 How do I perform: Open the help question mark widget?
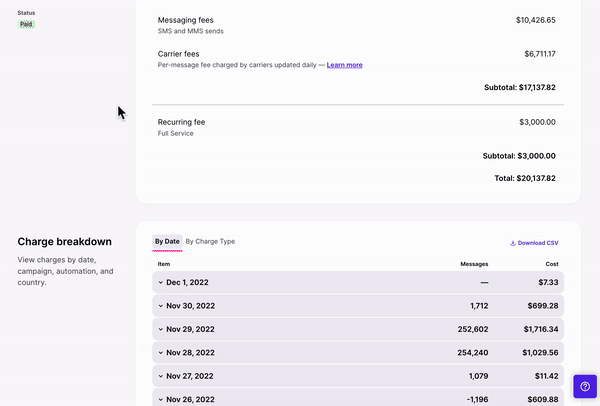[x=585, y=386]
